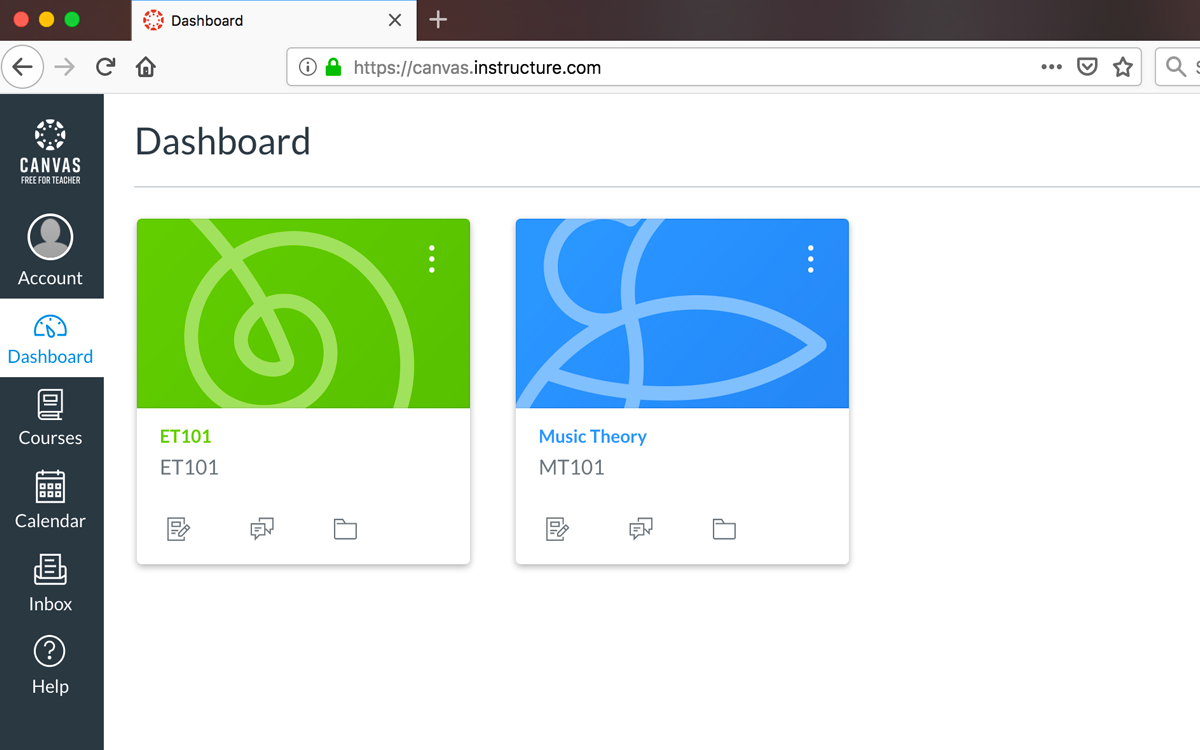Screen dimensions: 1200x750
Task: Expand ET101 card options menu (three dots)
Action: [x=432, y=259]
